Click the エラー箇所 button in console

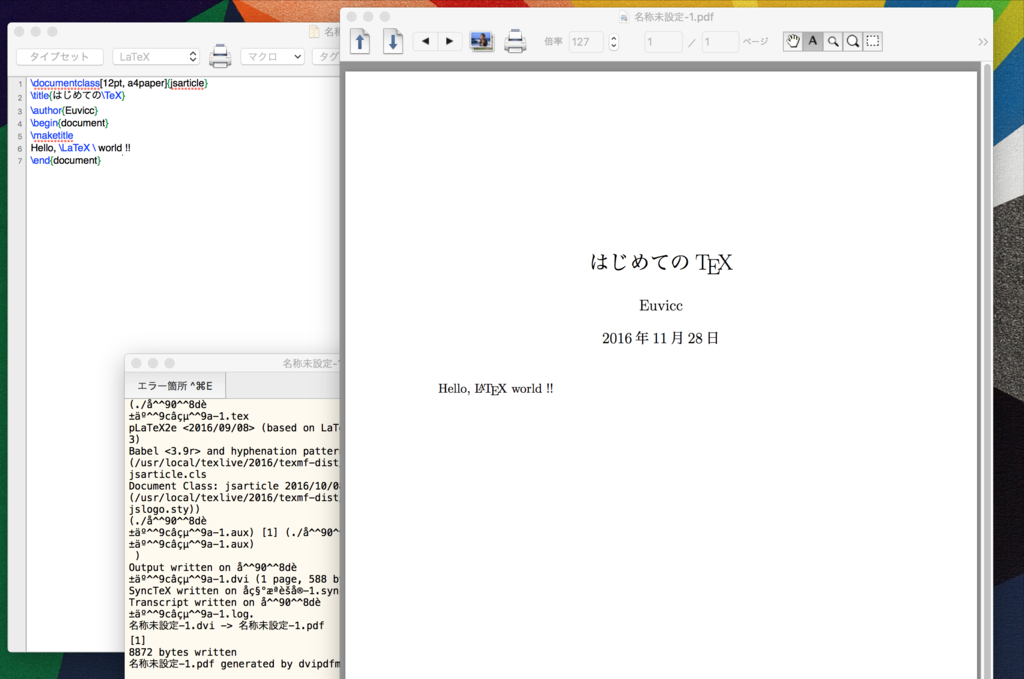[175, 386]
